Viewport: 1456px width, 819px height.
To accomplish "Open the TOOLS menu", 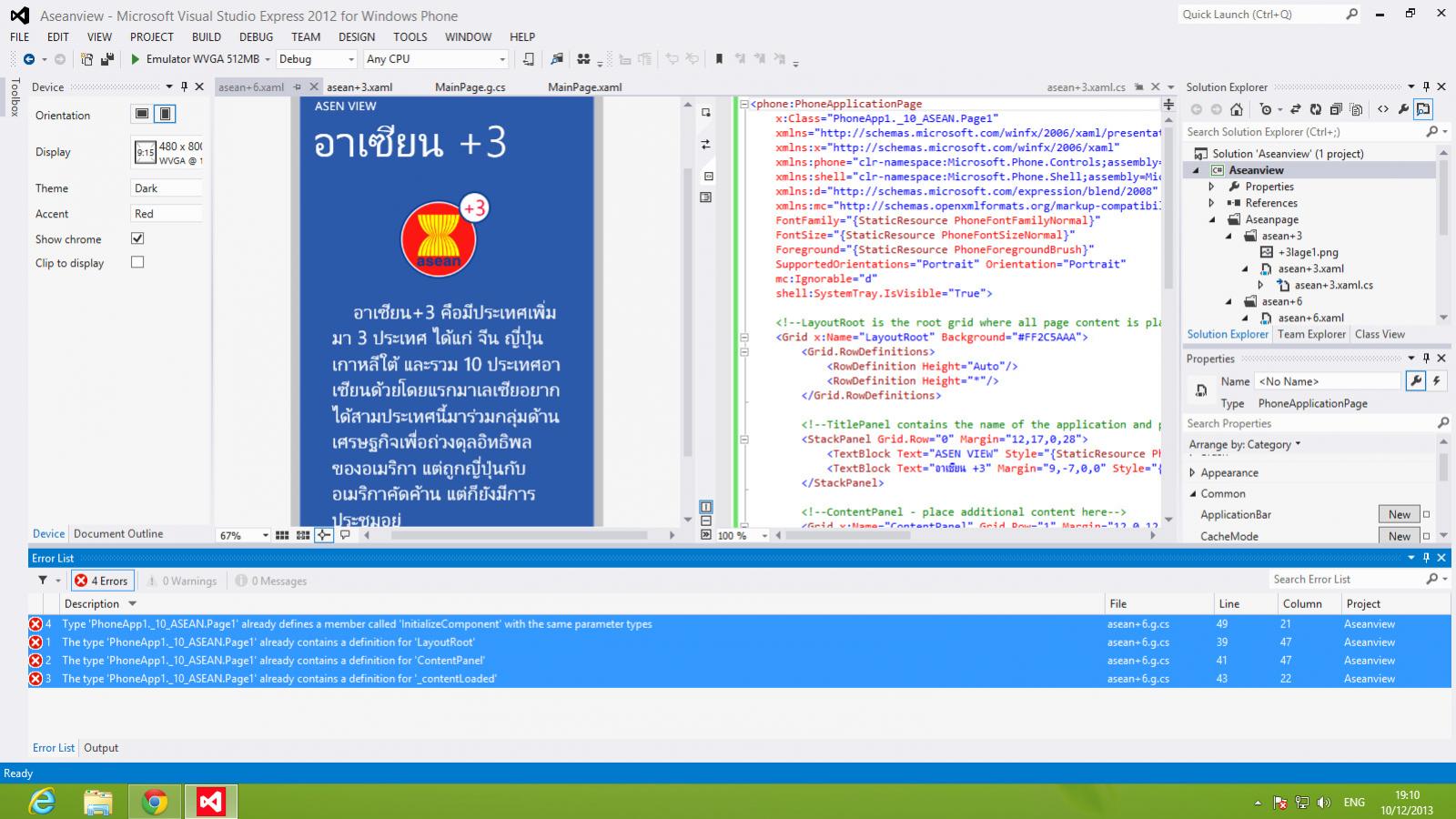I will click(410, 36).
